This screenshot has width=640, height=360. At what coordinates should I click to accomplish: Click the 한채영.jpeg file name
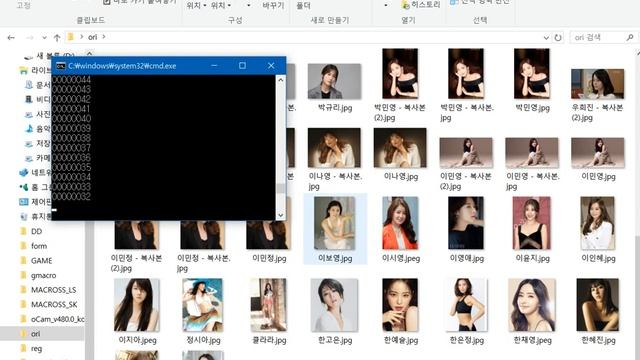point(532,340)
